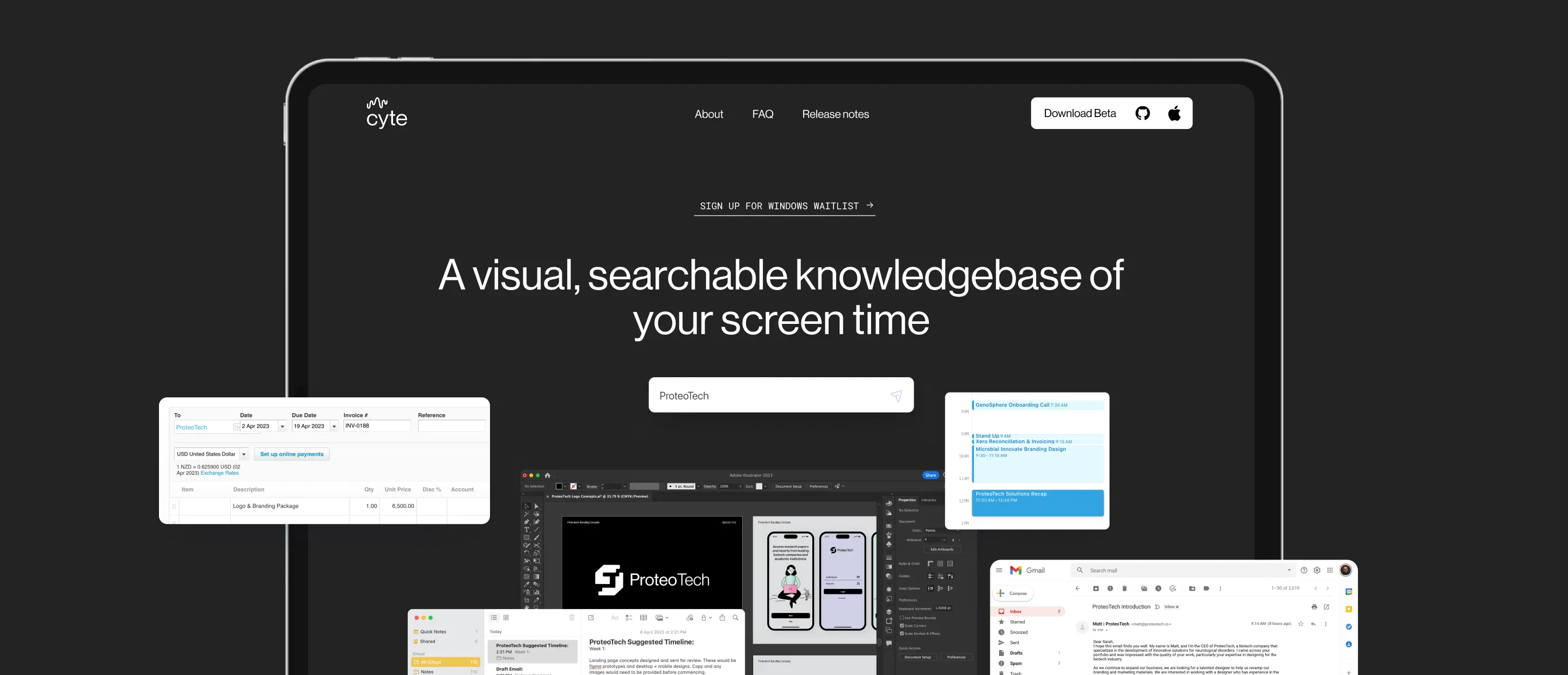Expand the Gmail search options arrow
Screen dimensions: 1568x675
coord(1289,570)
